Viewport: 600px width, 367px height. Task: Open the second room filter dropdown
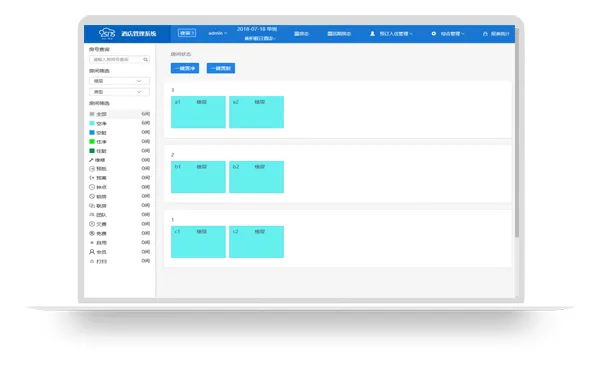click(119, 92)
